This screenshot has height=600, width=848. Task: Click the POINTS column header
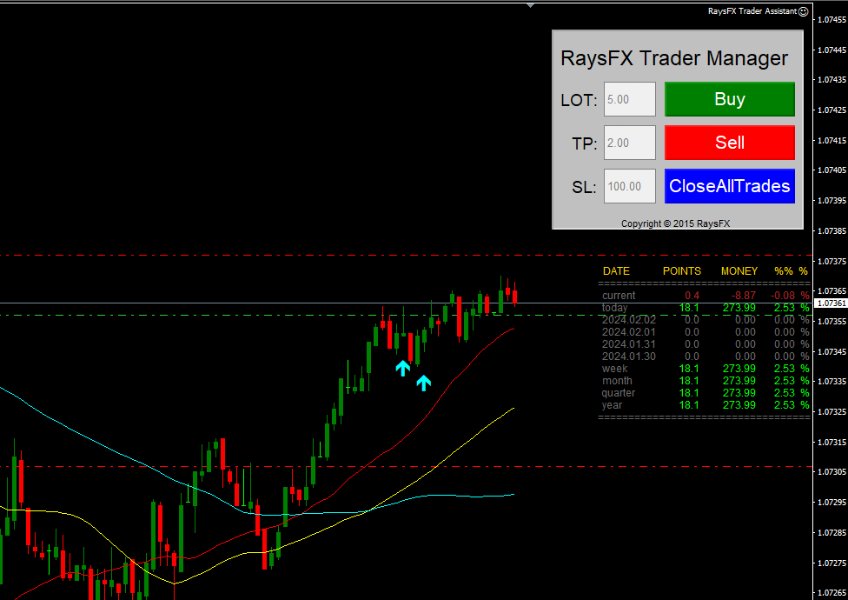pos(681,271)
